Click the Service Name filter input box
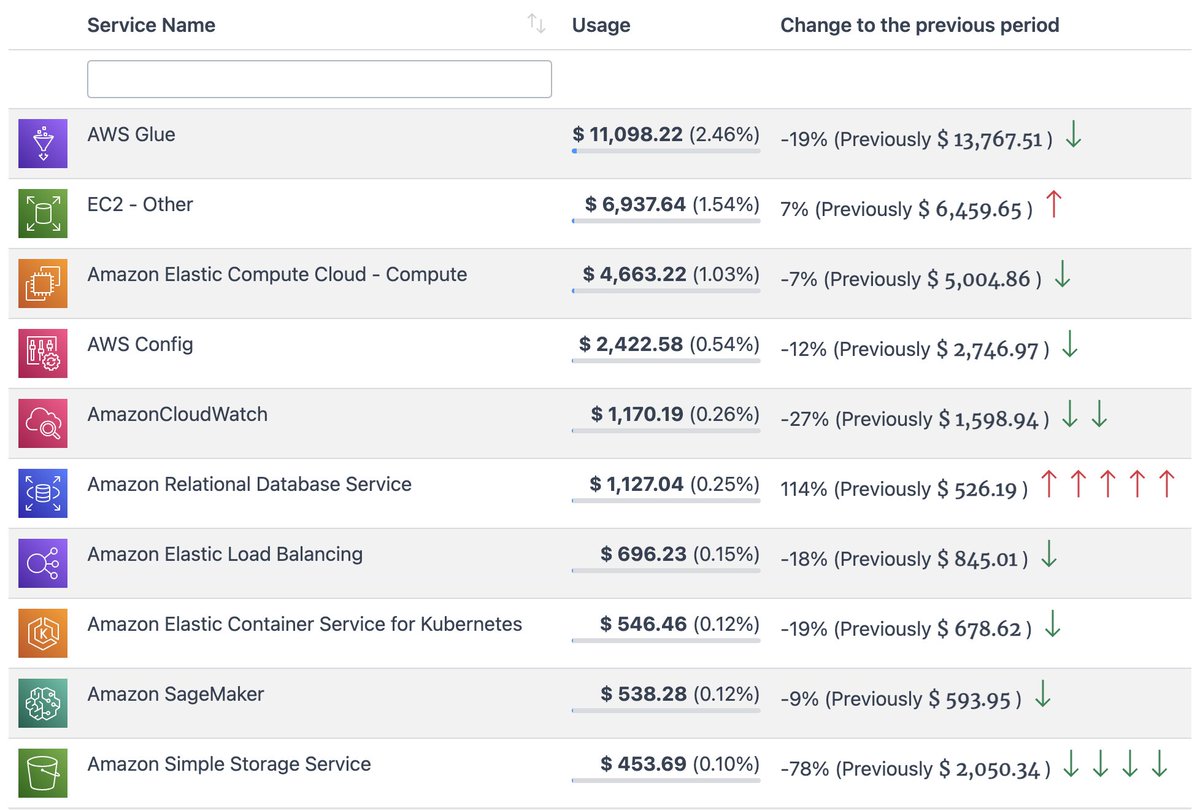1200x810 pixels. pos(319,79)
